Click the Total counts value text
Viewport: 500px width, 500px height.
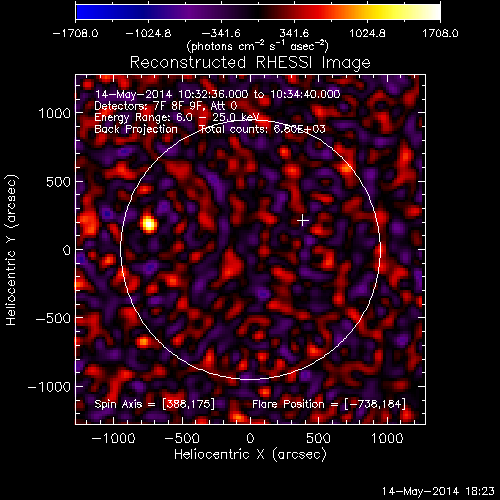262,129
